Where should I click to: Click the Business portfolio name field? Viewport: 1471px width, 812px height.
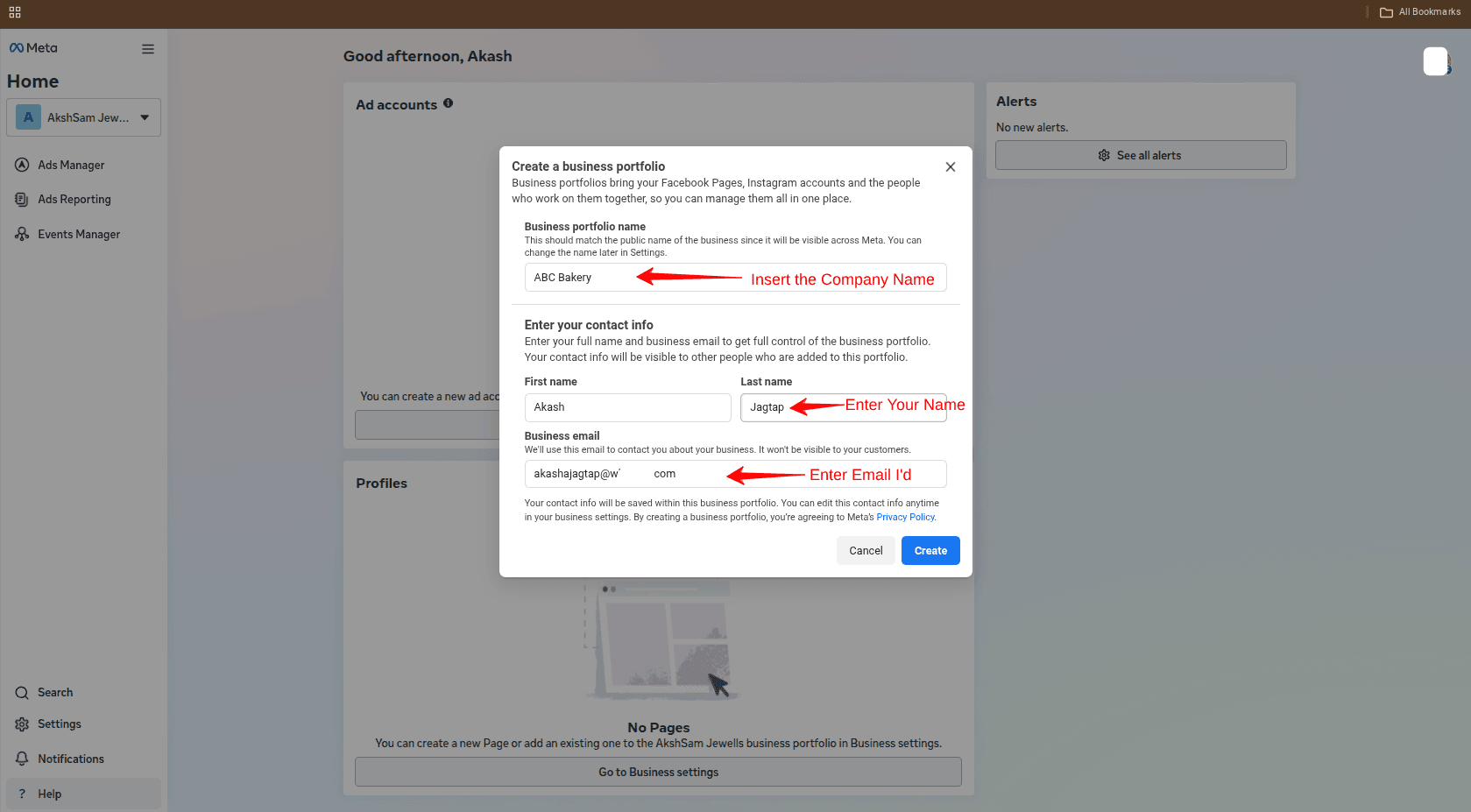point(735,278)
